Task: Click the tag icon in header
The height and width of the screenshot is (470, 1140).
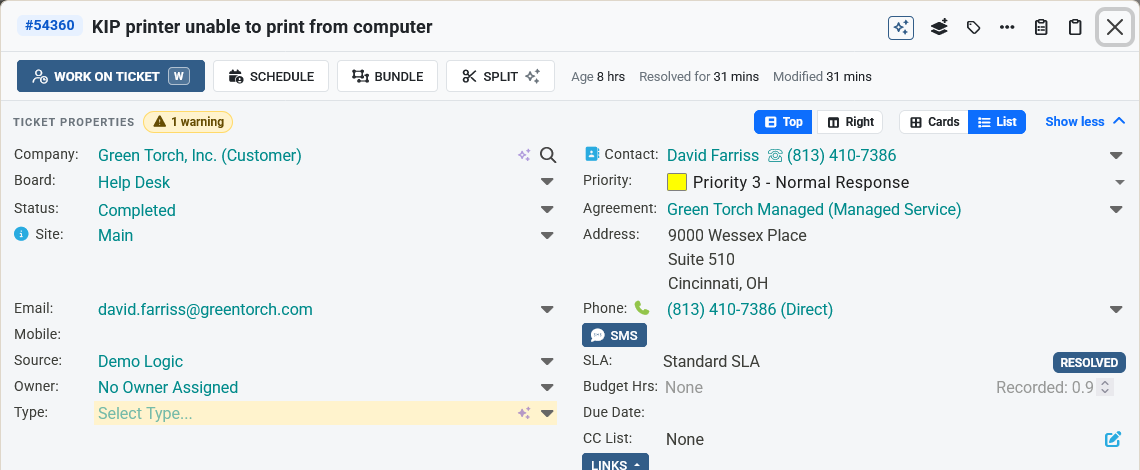Action: coord(973,28)
